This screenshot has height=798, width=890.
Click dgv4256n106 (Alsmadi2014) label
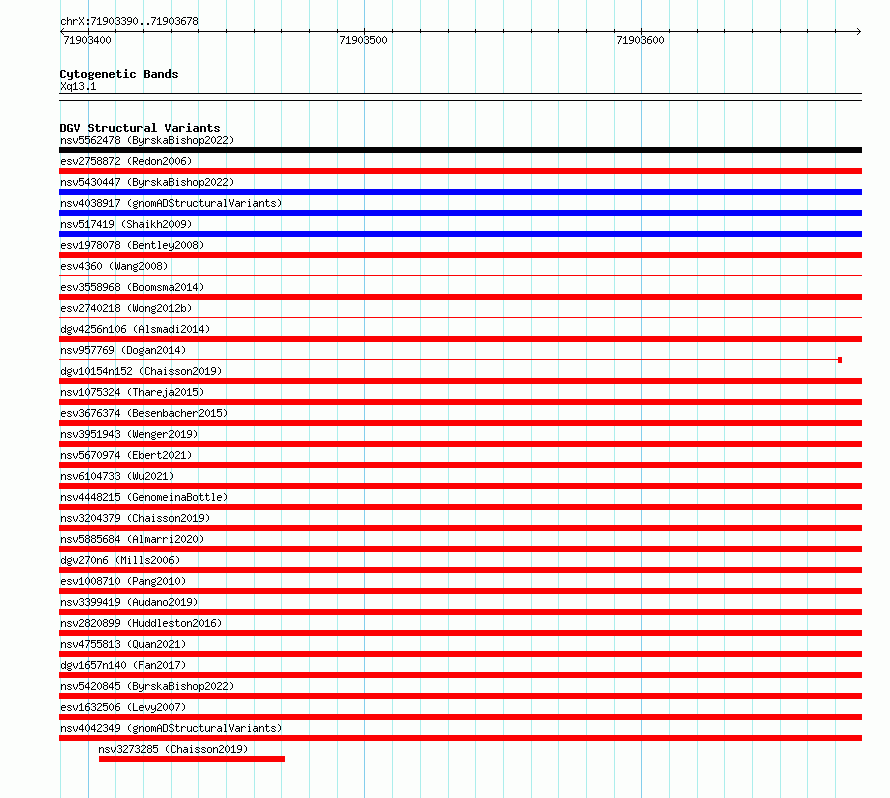[135, 329]
